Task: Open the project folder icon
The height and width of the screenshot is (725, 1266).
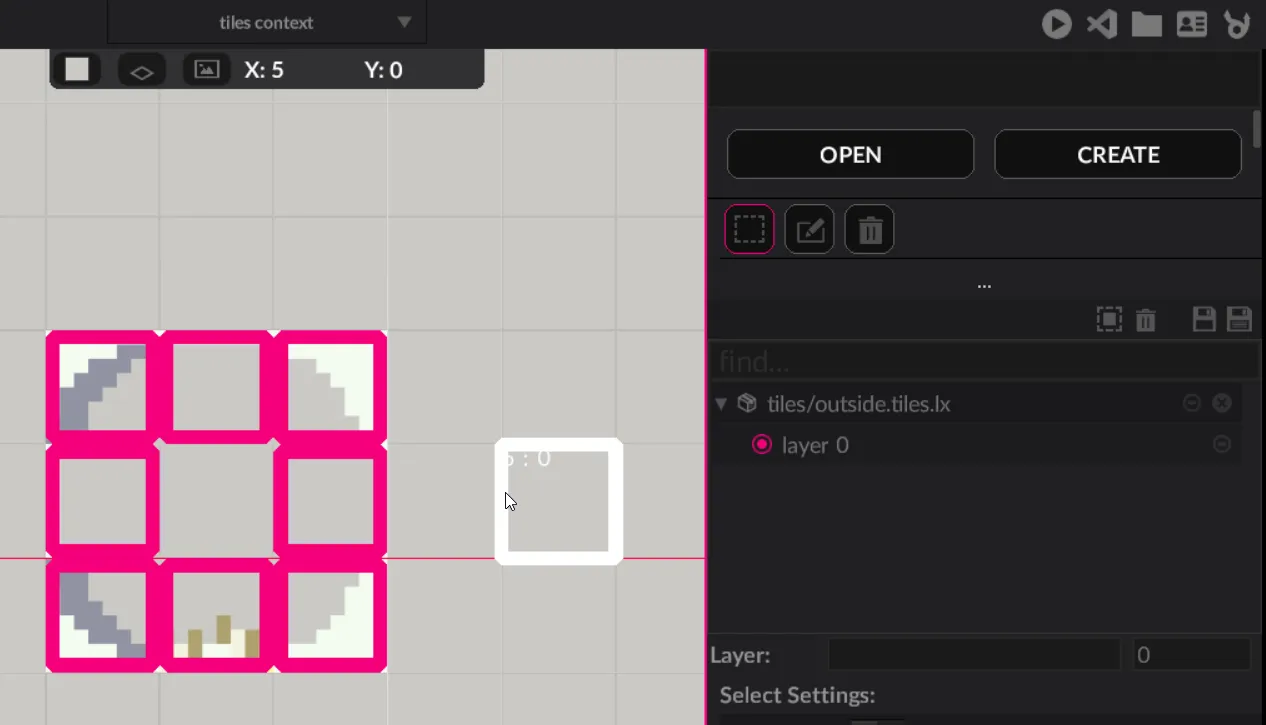Action: [1146, 24]
